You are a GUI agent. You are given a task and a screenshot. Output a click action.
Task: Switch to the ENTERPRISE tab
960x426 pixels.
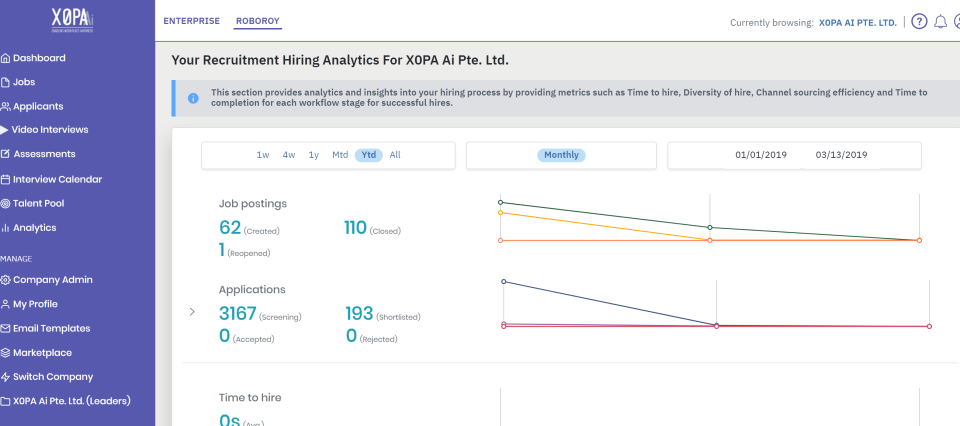pyautogui.click(x=192, y=21)
